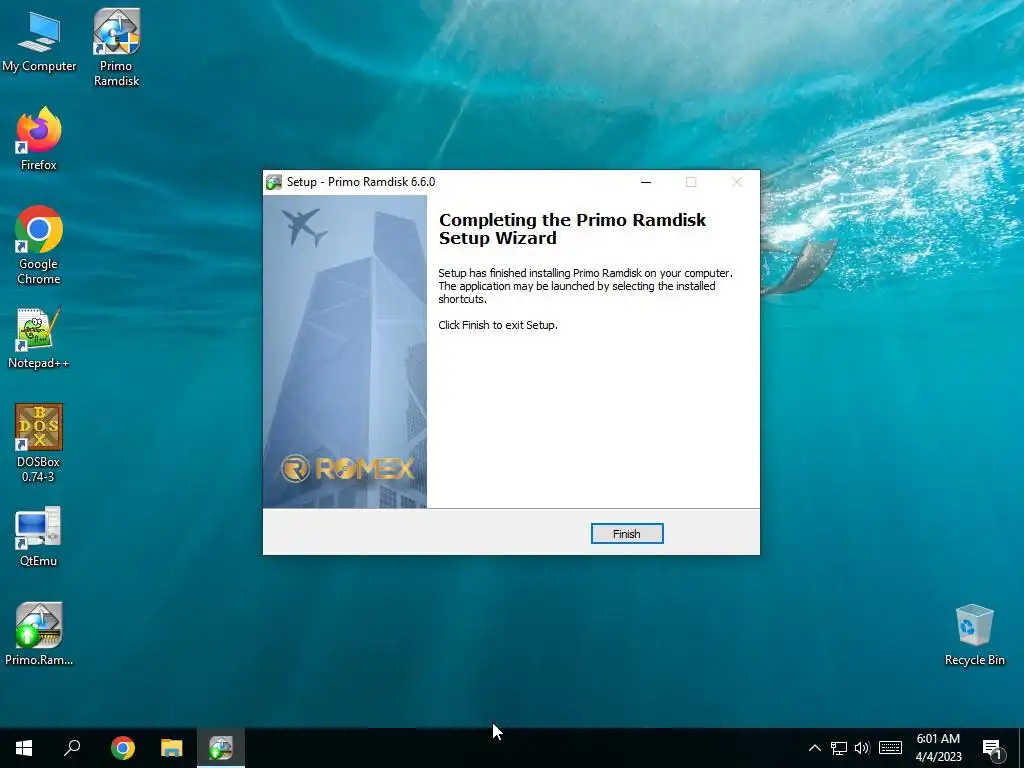The image size is (1024, 768).
Task: Select the Firefox desktop shortcut
Action: (x=39, y=139)
